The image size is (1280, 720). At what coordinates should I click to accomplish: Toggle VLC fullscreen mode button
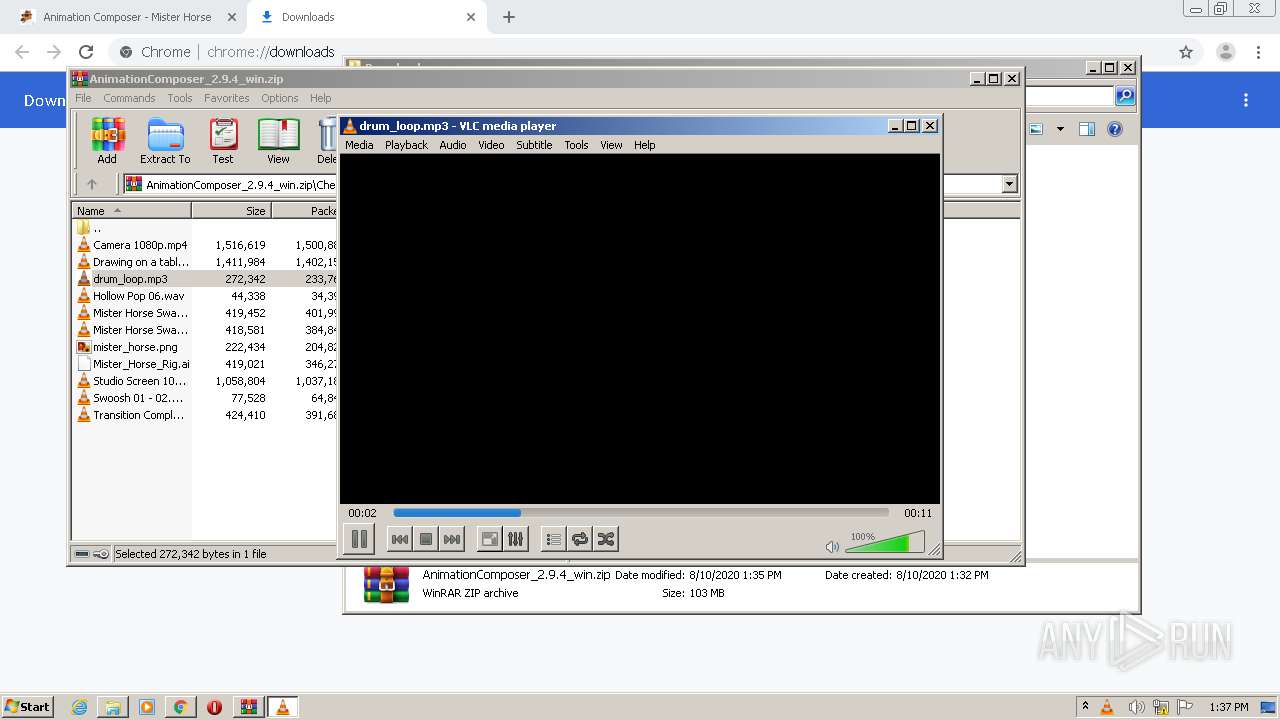tap(490, 539)
